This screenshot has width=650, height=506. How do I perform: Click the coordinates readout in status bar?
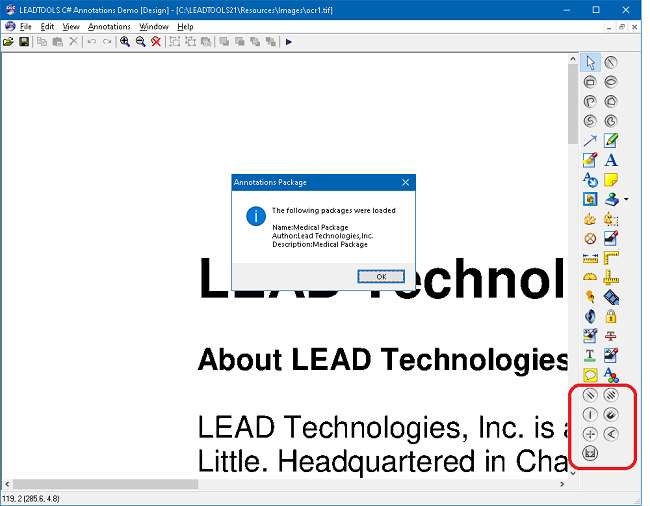pos(31,498)
